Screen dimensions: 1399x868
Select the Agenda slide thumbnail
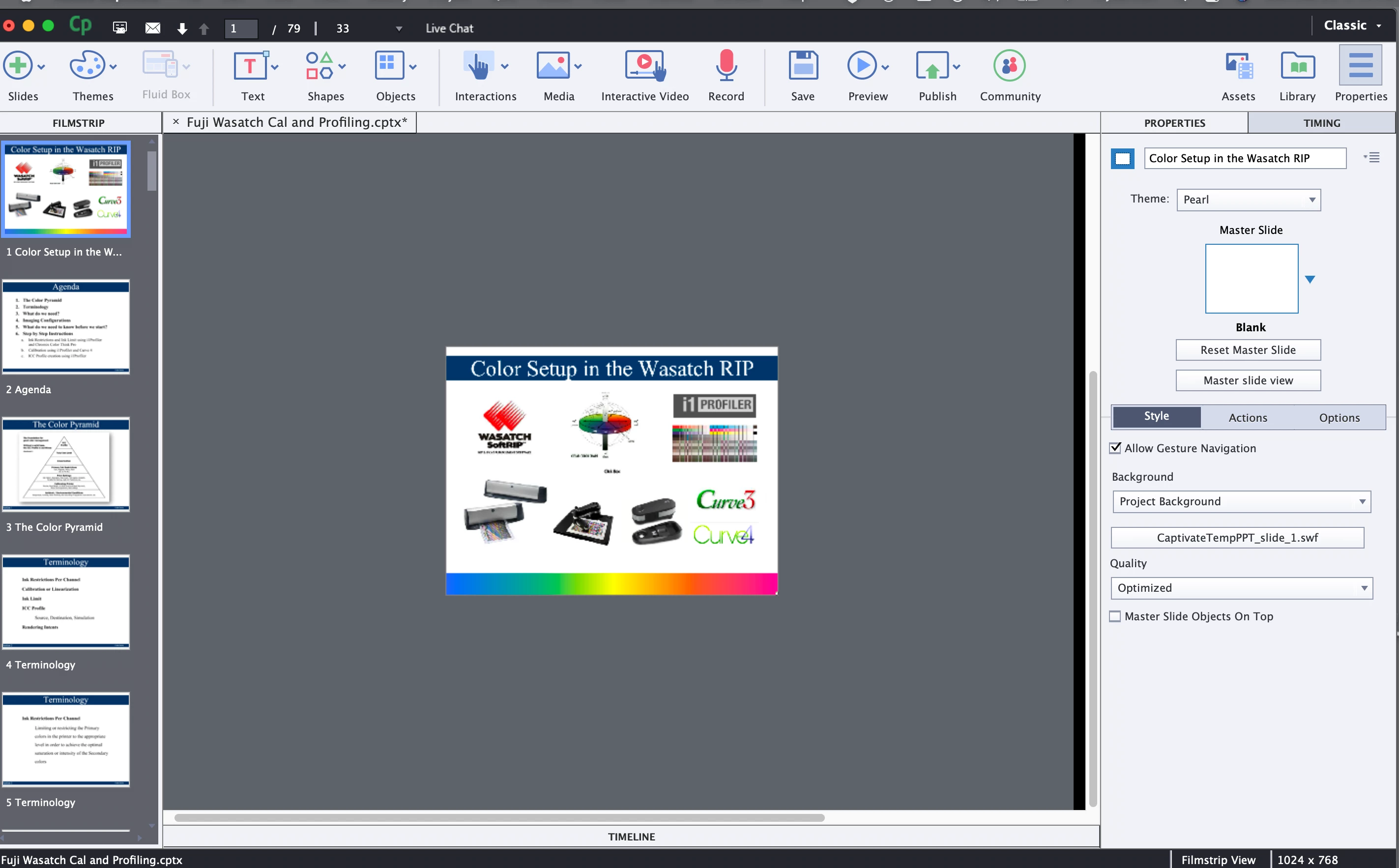66,327
